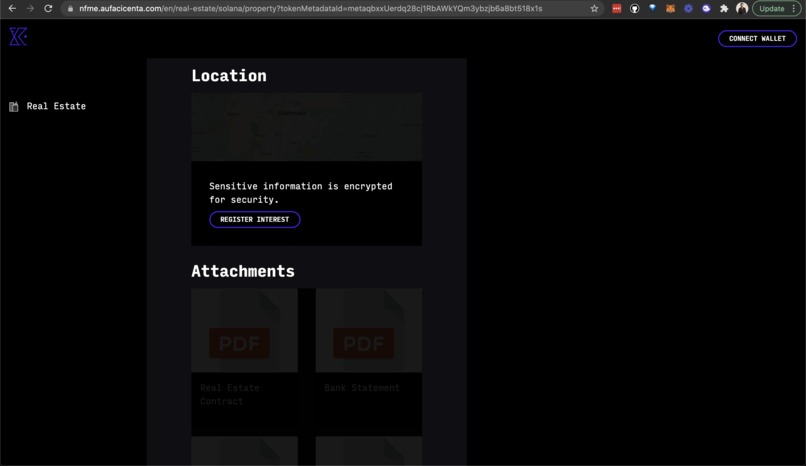Open Real Estate Contract PDF thumbnail
This screenshot has width=806, height=466.
[244, 330]
